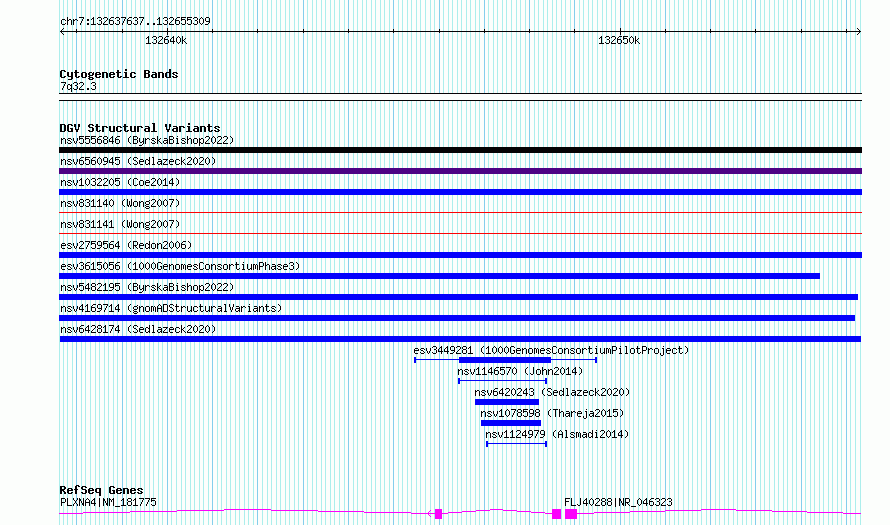
Task: Open variant nsv1078598 (Thareja2015) label
Action: [552, 413]
